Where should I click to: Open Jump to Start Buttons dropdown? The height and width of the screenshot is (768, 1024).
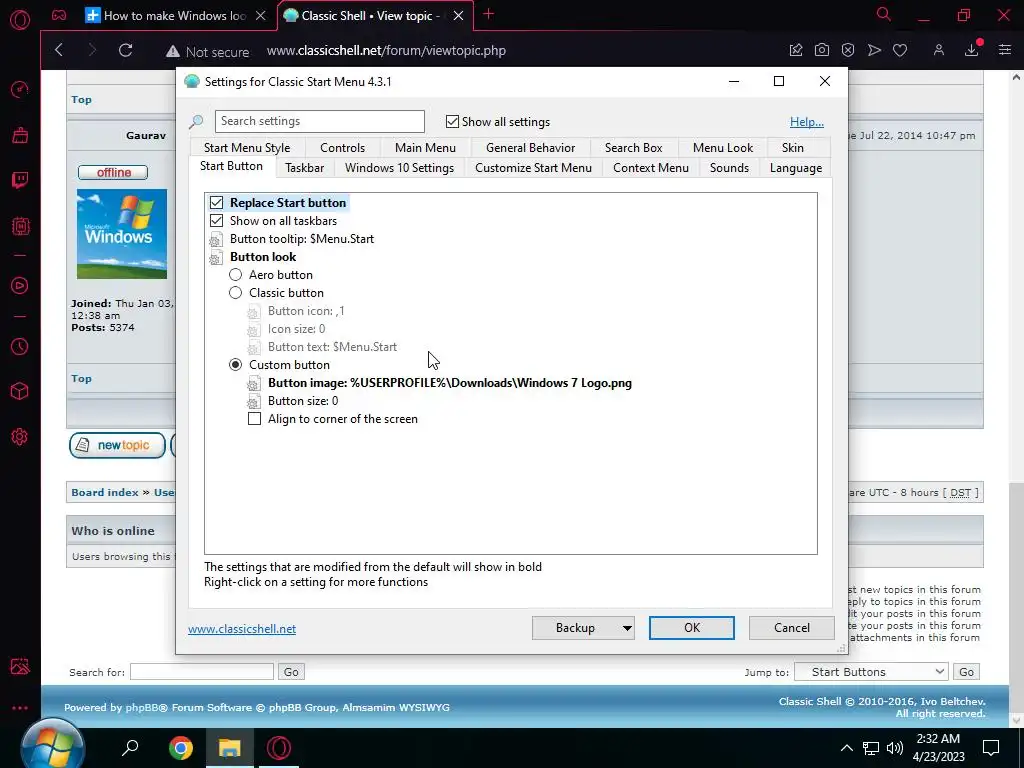[871, 671]
